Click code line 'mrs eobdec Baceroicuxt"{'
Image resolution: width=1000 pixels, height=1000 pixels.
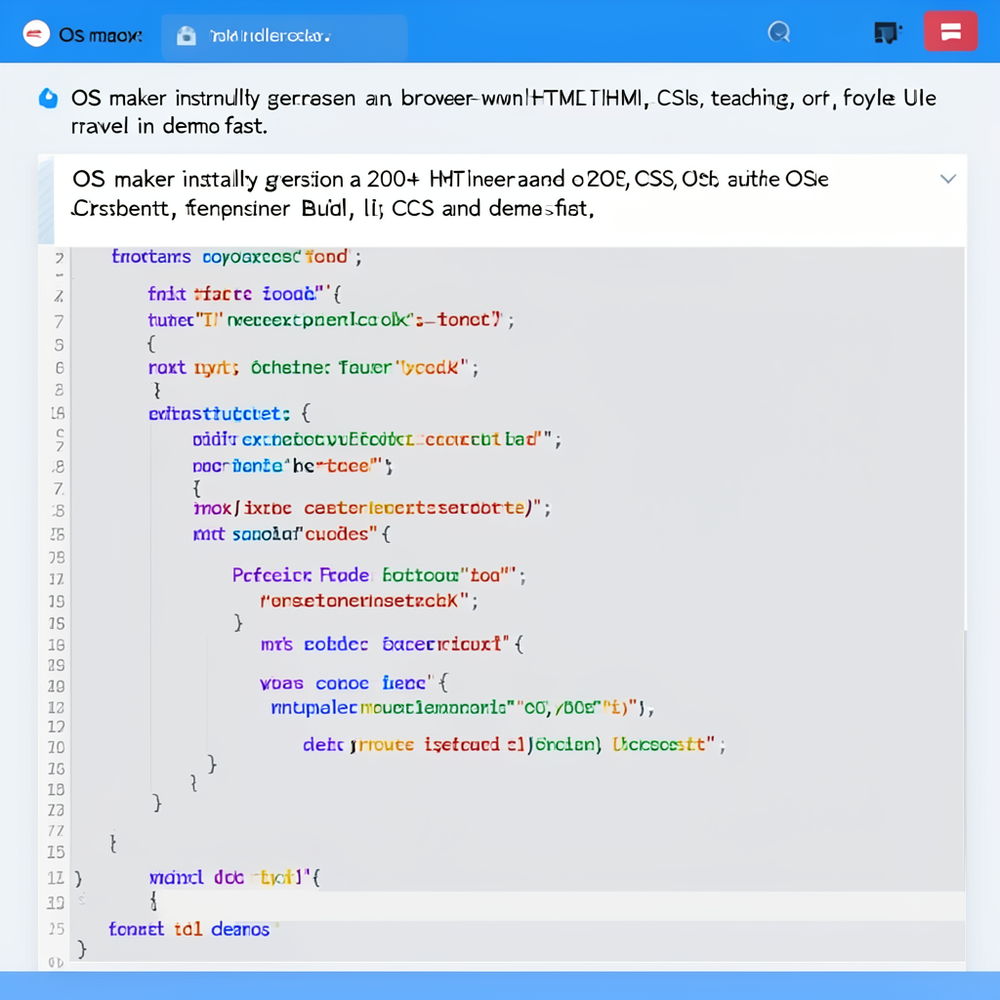(x=392, y=644)
